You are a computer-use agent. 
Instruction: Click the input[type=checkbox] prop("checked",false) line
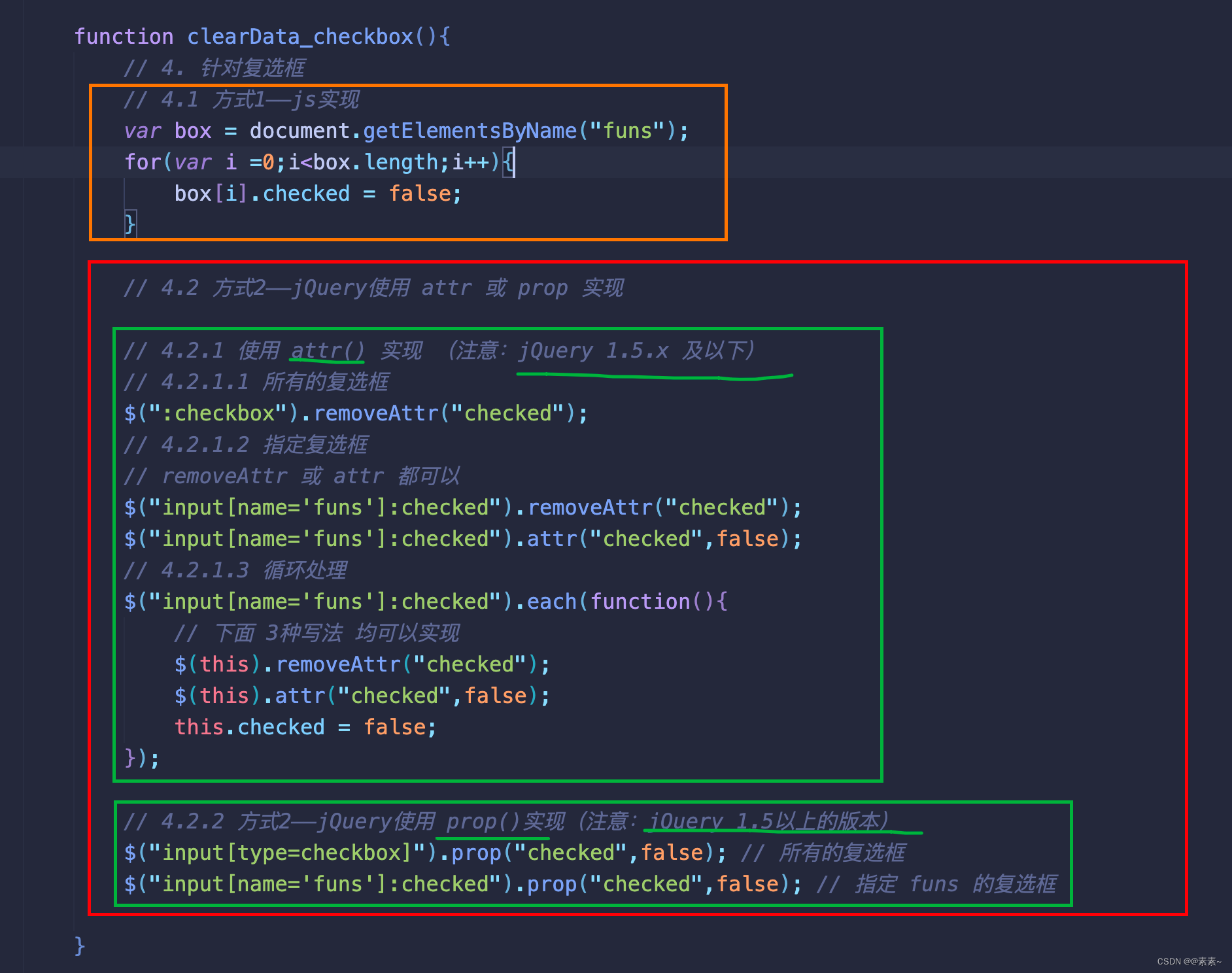click(425, 853)
